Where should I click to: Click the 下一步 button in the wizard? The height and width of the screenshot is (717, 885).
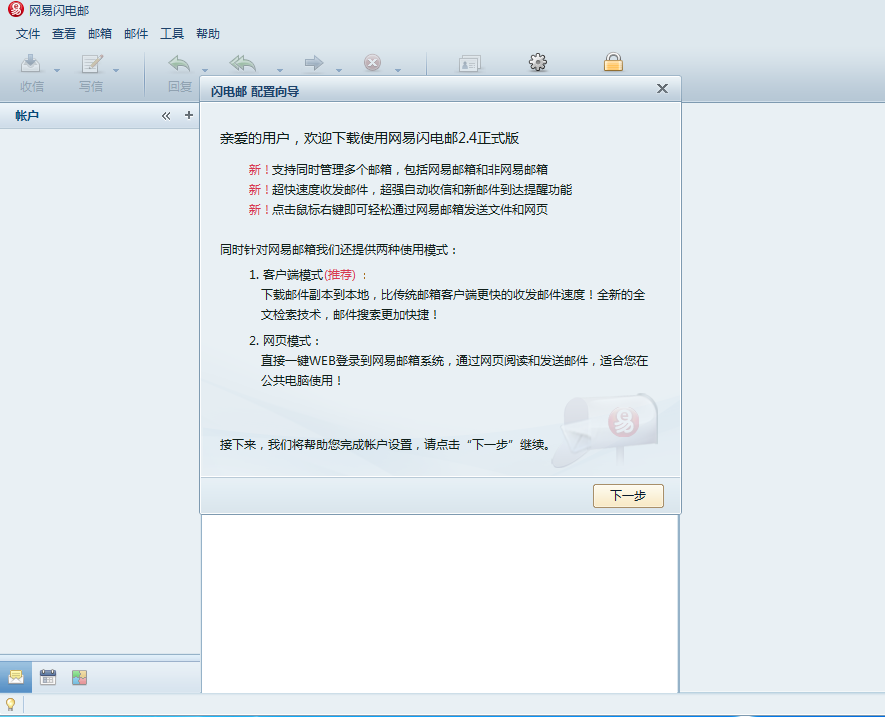pos(628,495)
